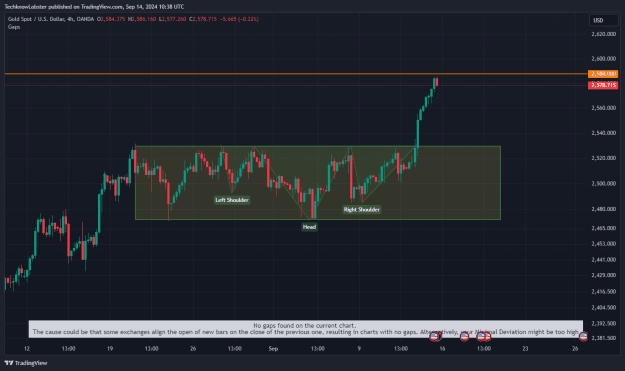Viewport: 625px width, 371px height.
Task: Click the last red candle at top
Action: point(437,82)
